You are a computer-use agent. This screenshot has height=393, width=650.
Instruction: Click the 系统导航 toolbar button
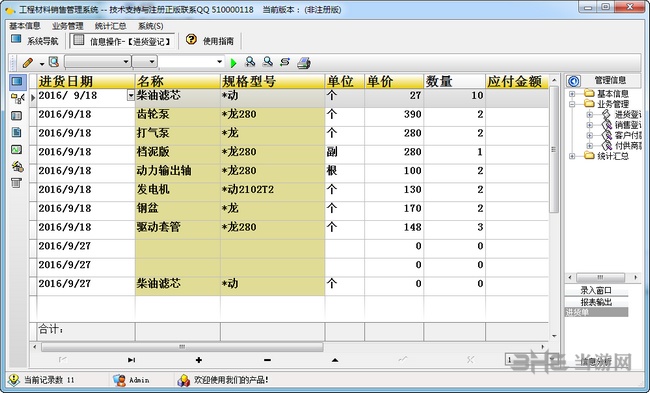pos(35,41)
